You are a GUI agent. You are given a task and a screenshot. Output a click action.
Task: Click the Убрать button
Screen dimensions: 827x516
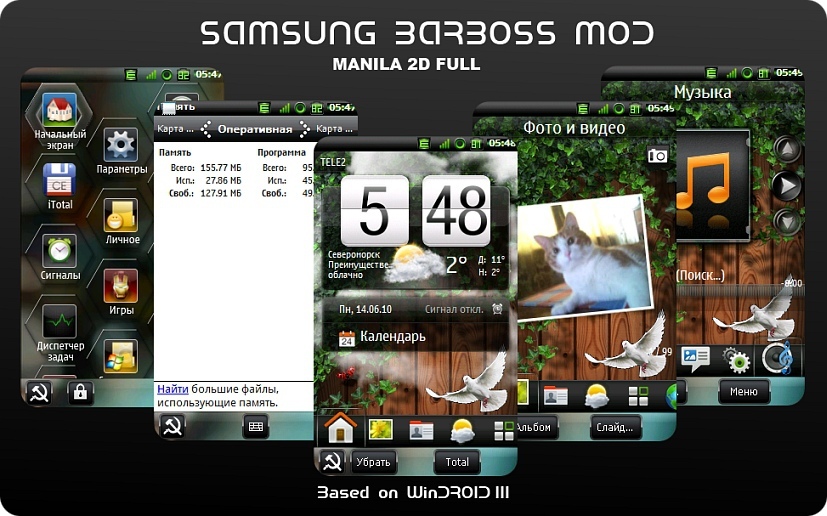tap(373, 462)
